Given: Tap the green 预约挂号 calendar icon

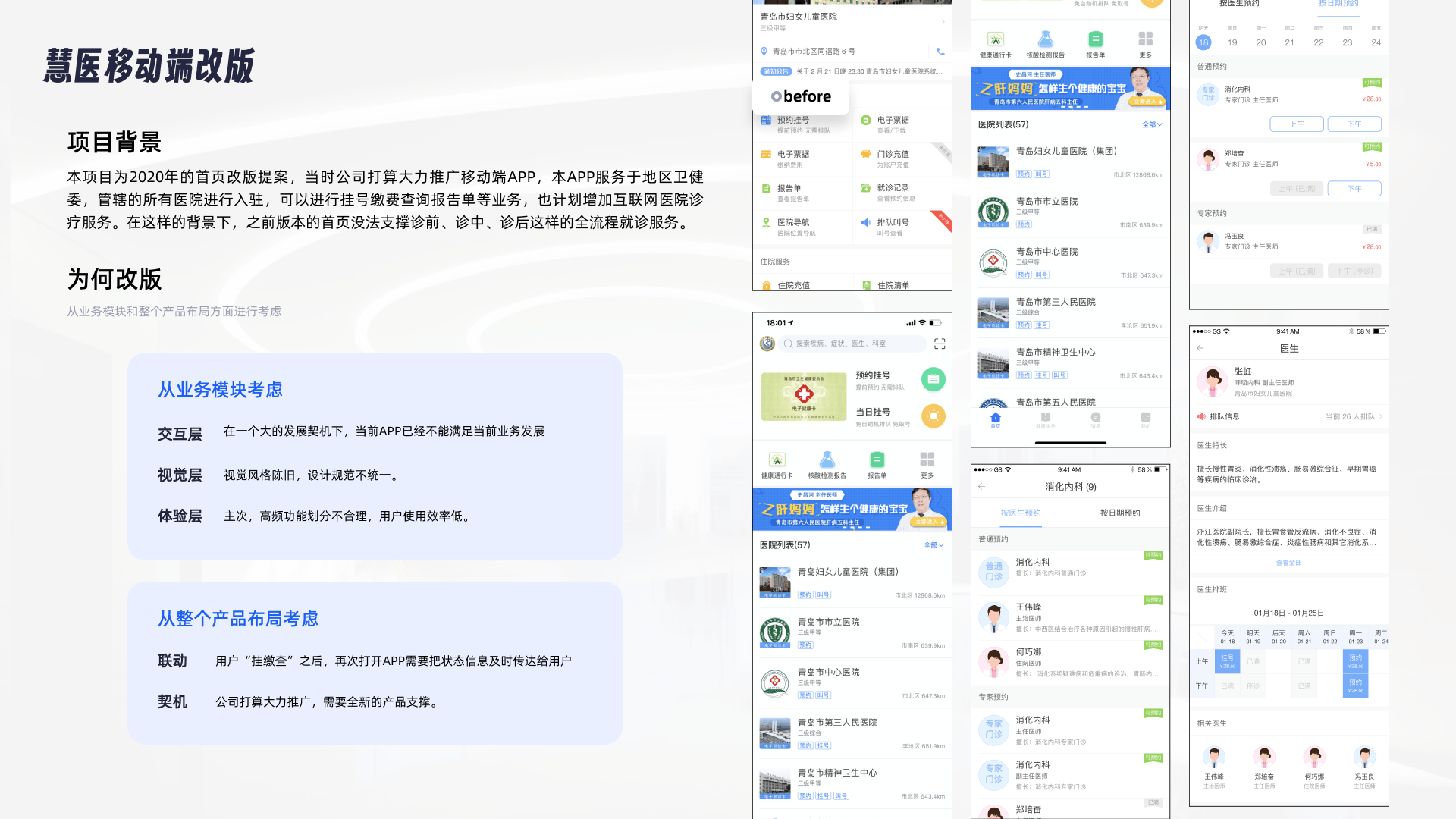Looking at the screenshot, I should point(933,379).
